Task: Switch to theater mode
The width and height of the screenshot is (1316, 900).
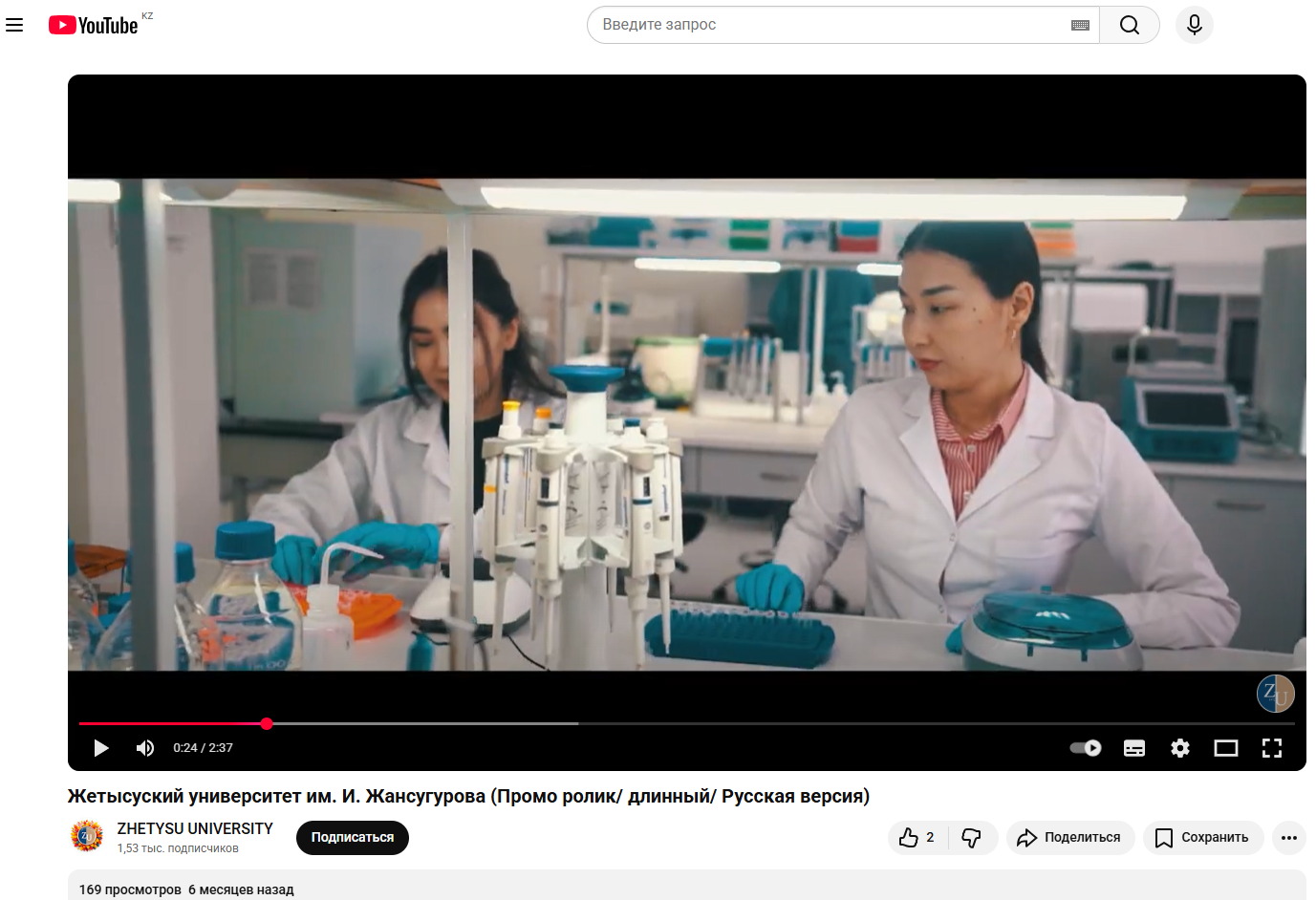Action: (1226, 748)
